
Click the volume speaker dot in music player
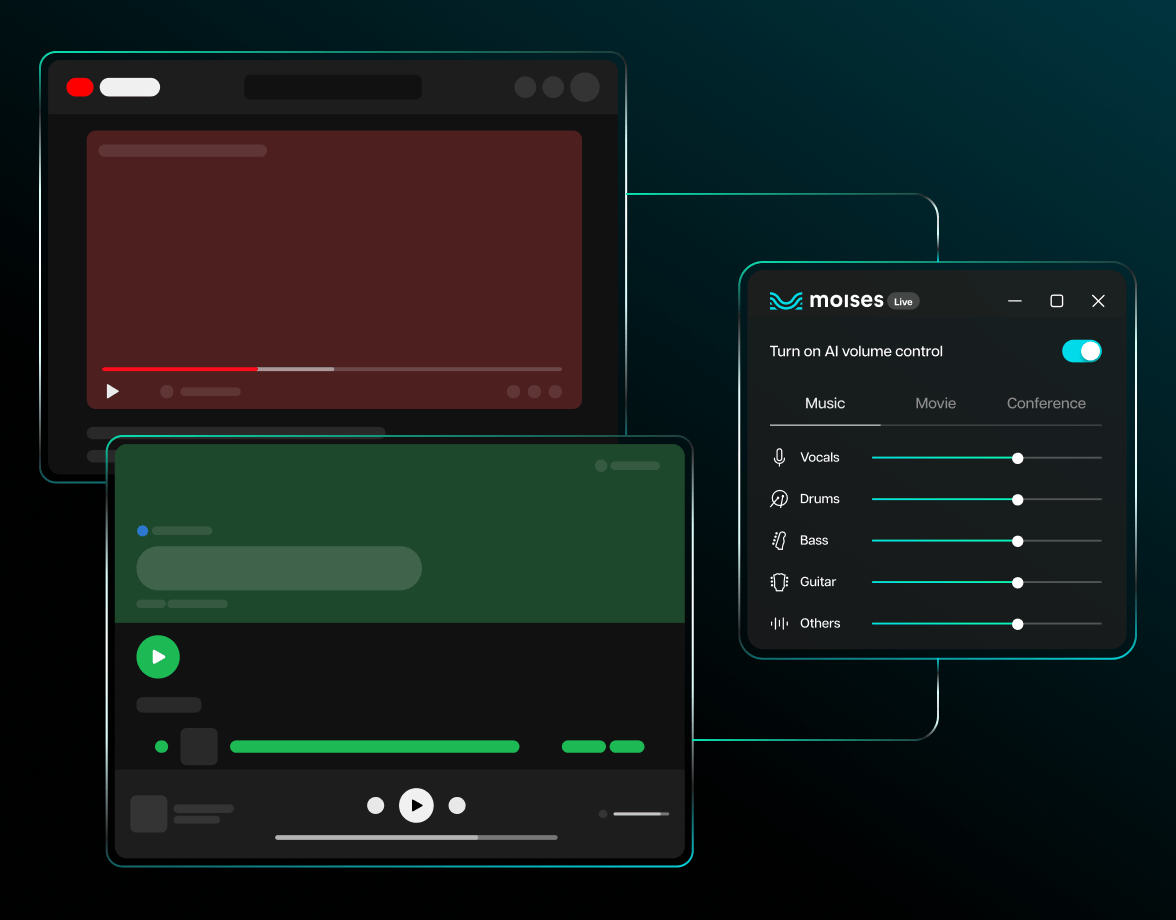click(603, 814)
